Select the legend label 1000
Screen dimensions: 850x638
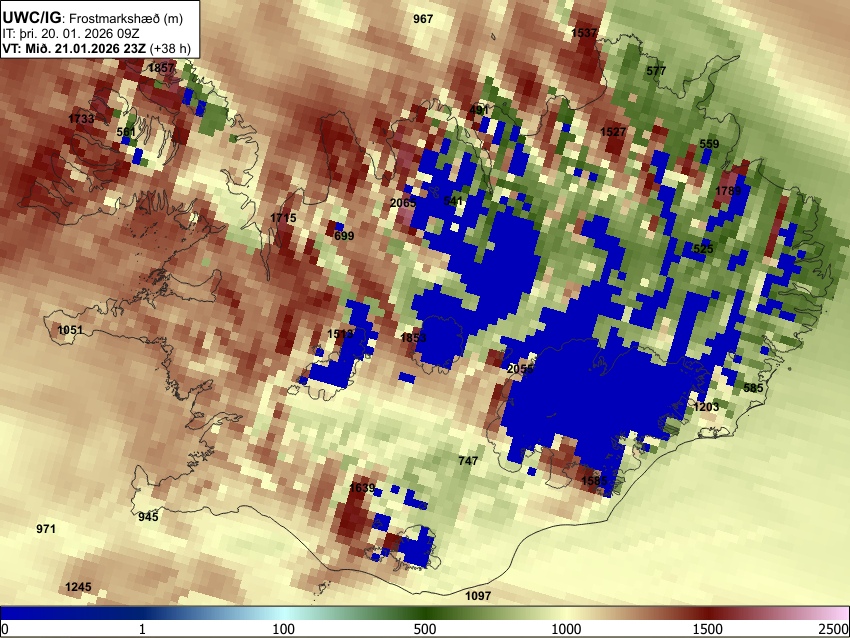566,629
